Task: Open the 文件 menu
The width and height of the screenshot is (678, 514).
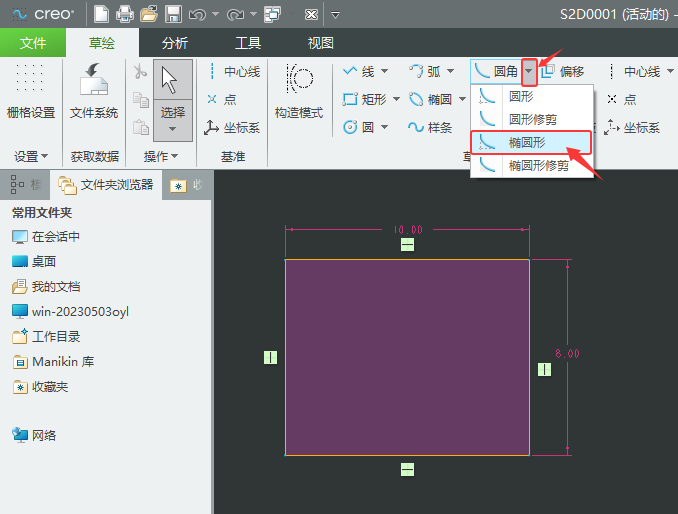Action: pos(33,43)
